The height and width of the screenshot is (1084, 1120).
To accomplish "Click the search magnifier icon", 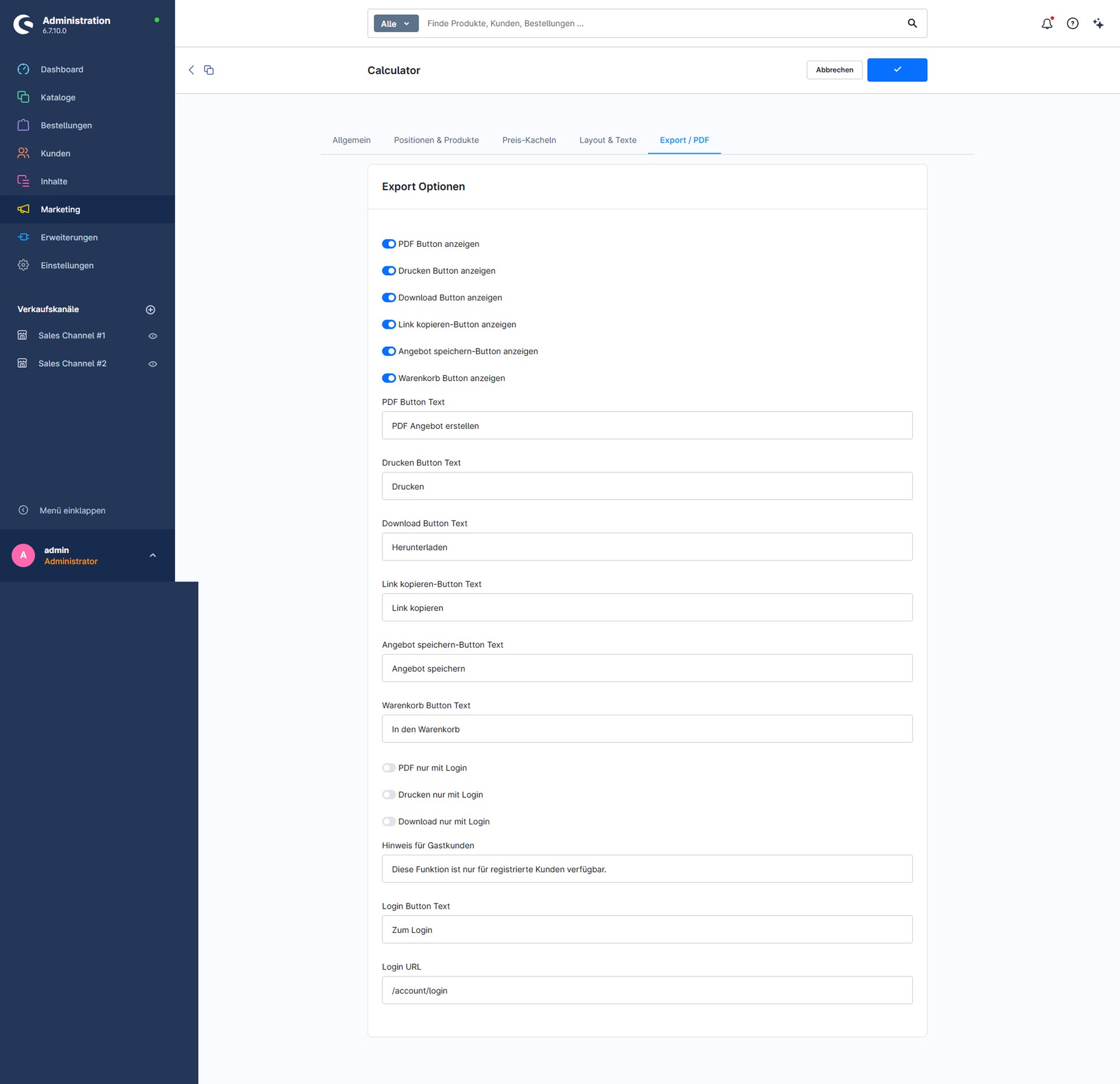I will click(x=912, y=23).
